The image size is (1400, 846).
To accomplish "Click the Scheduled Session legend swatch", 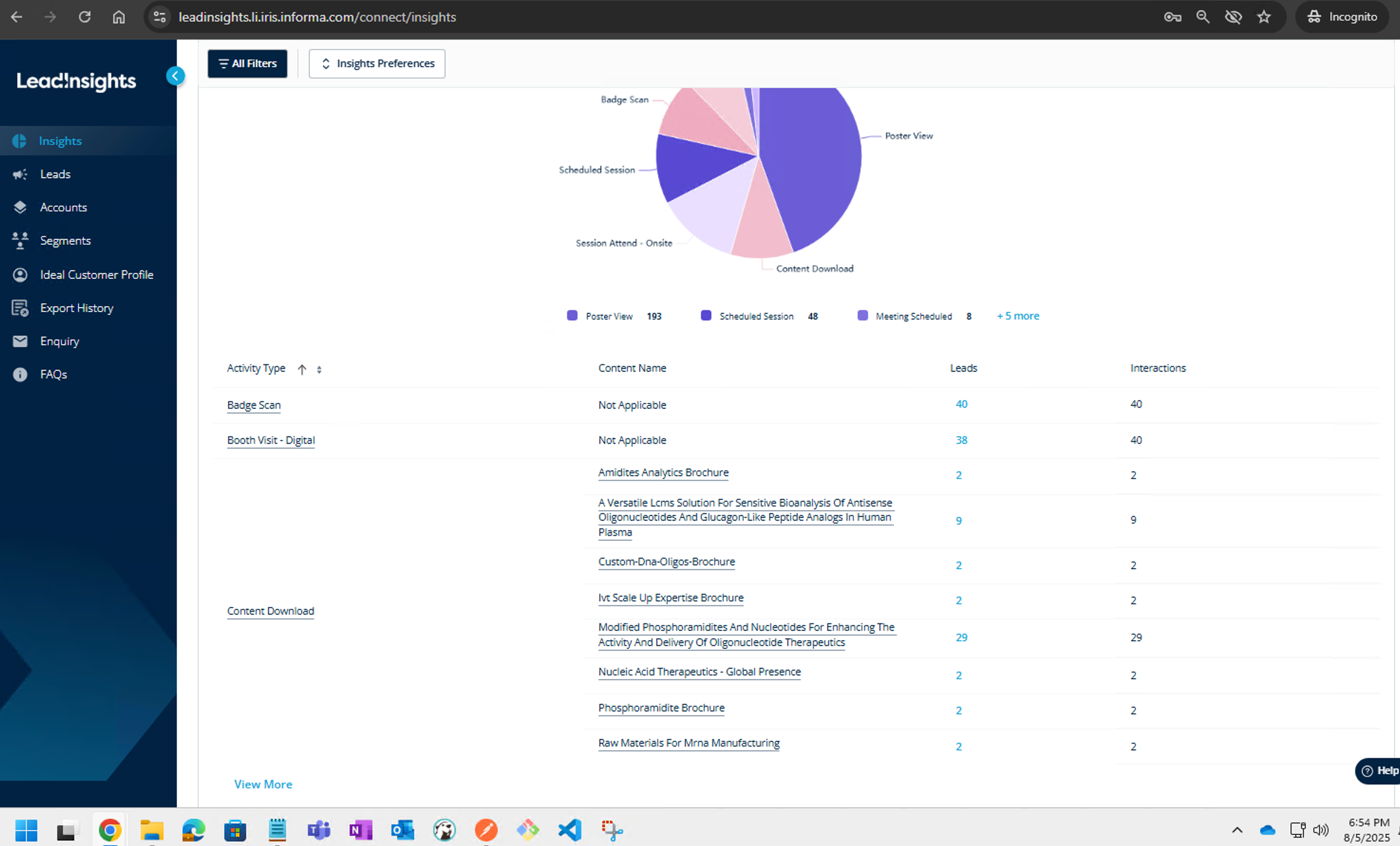I will pos(706,315).
